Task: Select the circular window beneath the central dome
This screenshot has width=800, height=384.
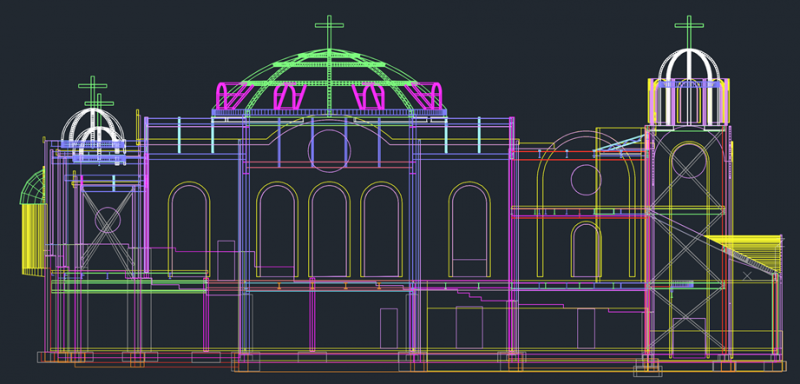Action: [329, 151]
